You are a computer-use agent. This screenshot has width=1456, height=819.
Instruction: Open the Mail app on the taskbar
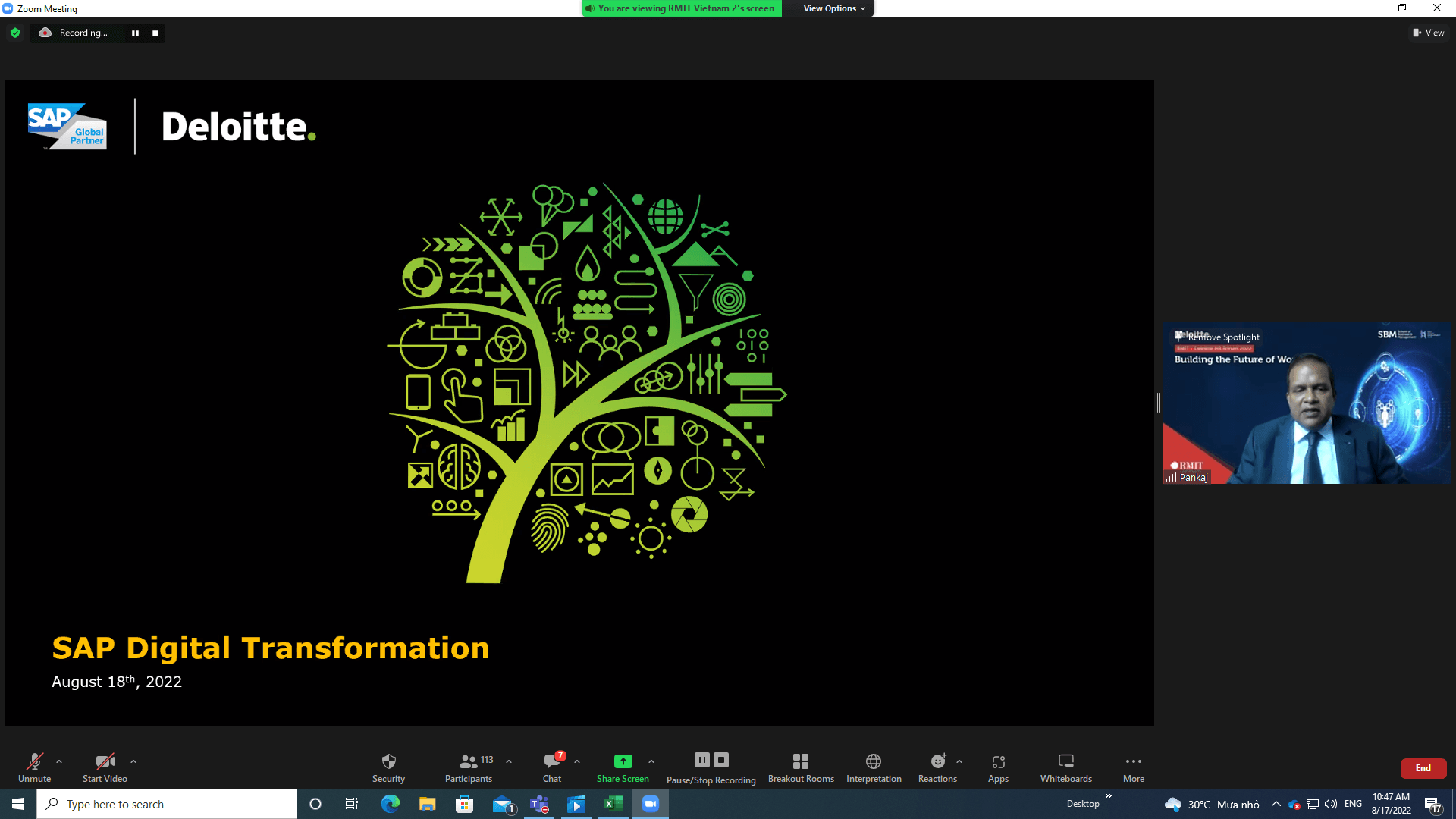(503, 804)
